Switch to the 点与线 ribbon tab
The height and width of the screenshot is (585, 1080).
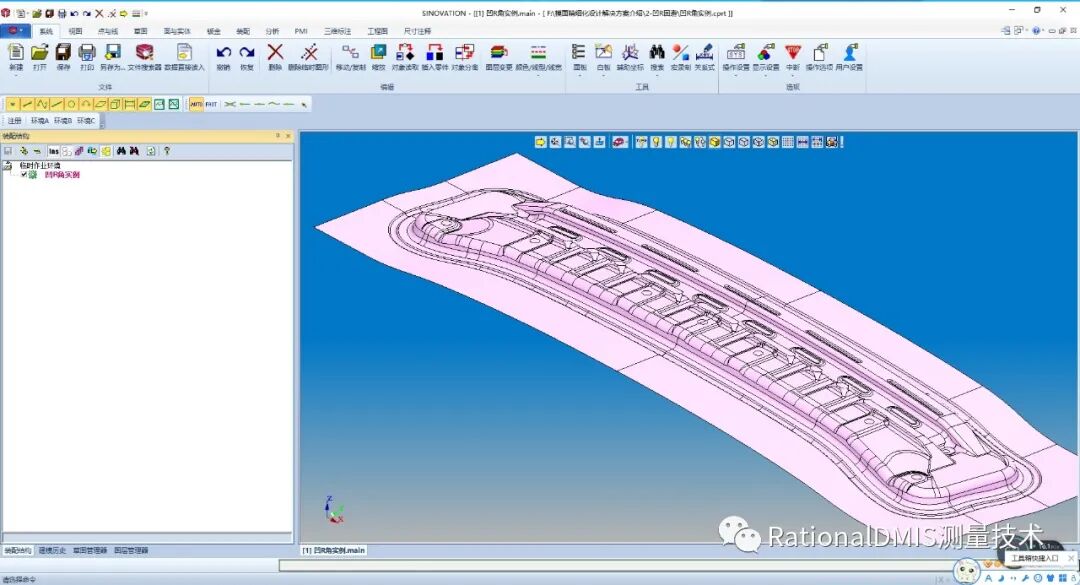point(107,31)
